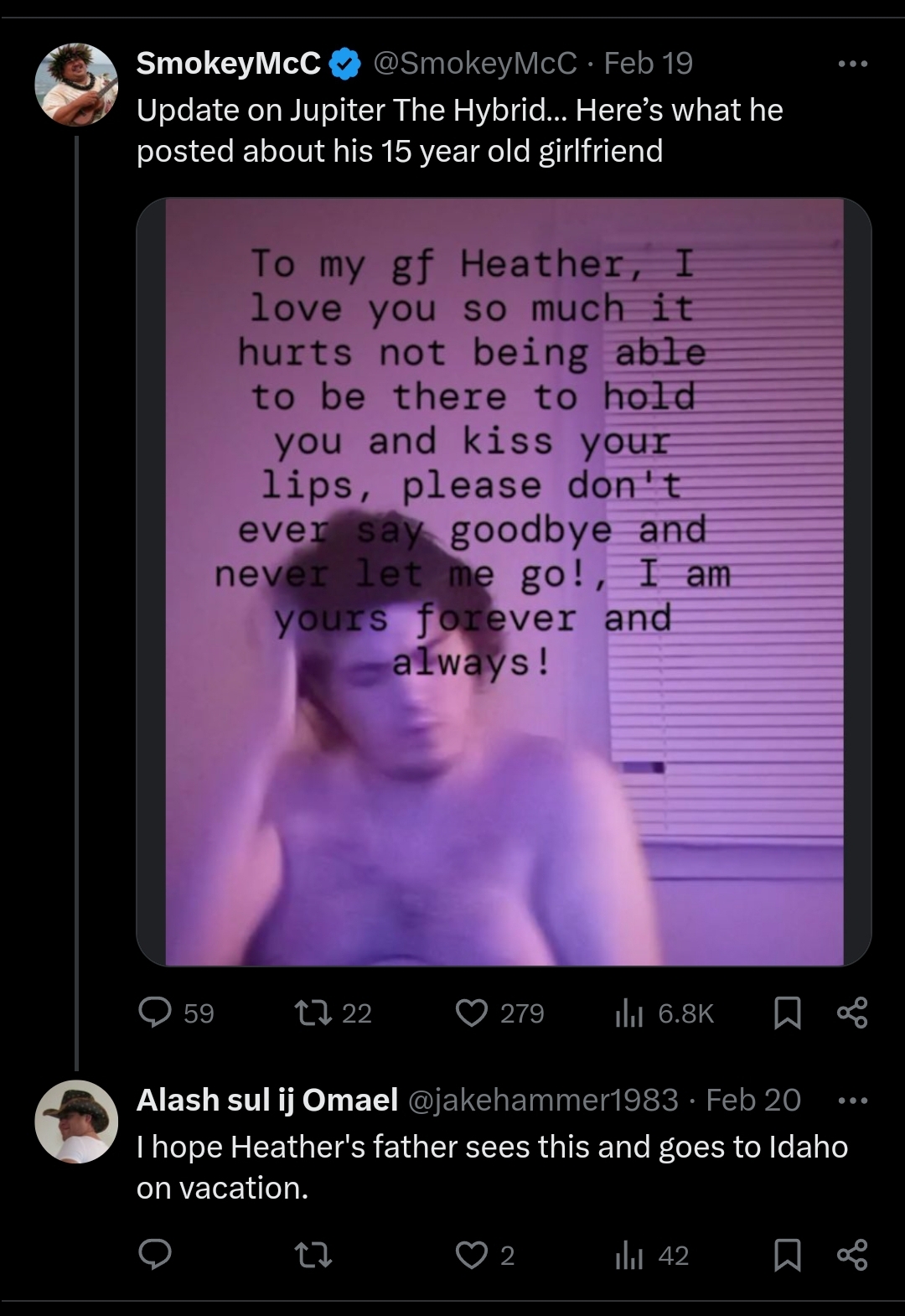Viewport: 905px width, 1316px height.
Task: Open Alash sul ij Omael's profile avatar
Action: tap(76, 1122)
